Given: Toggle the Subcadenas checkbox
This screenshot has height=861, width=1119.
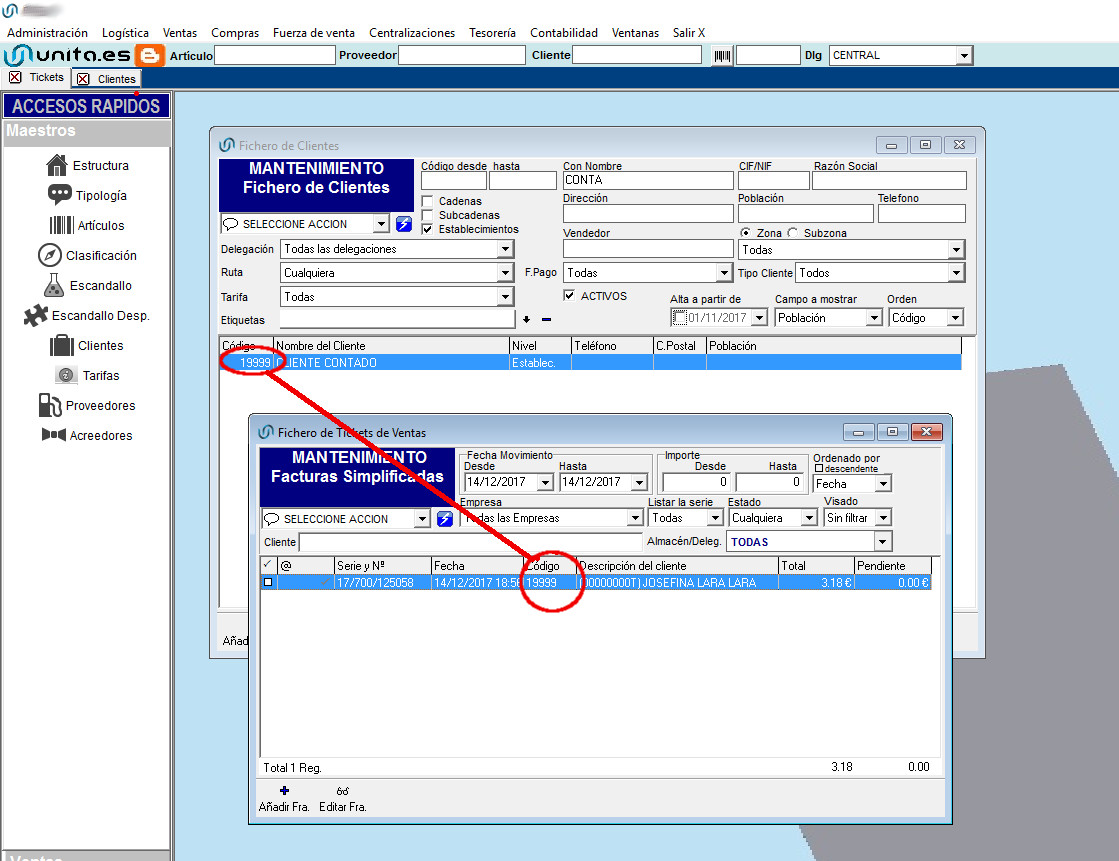Looking at the screenshot, I should click(x=427, y=215).
